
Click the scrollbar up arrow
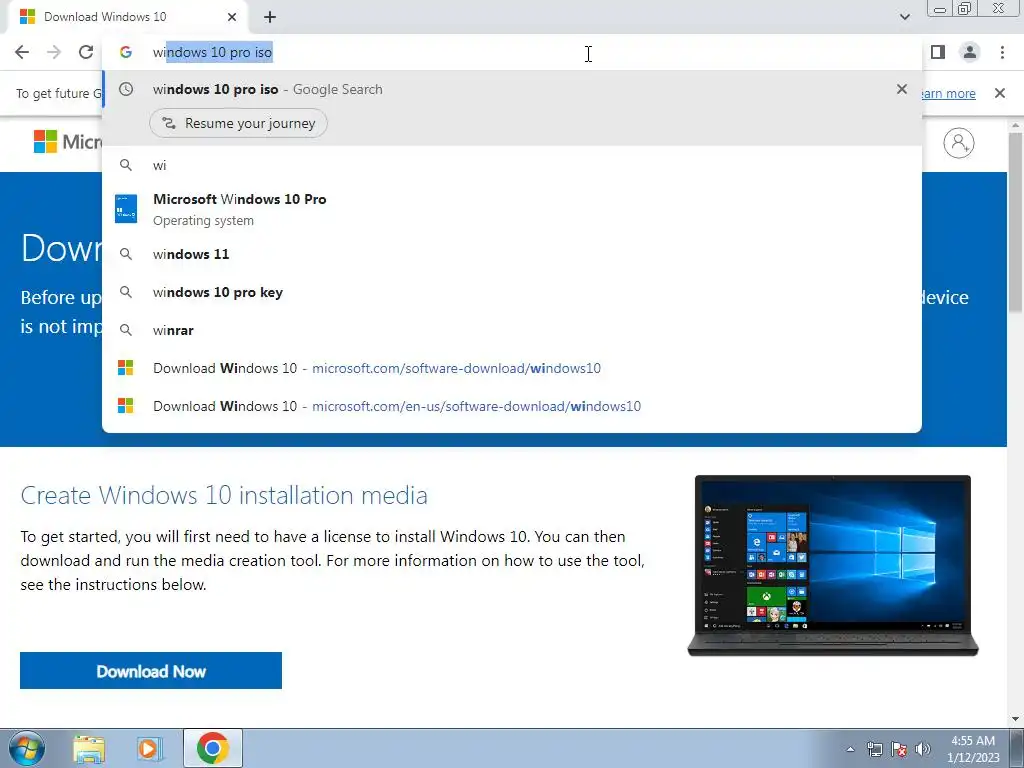(x=1015, y=125)
